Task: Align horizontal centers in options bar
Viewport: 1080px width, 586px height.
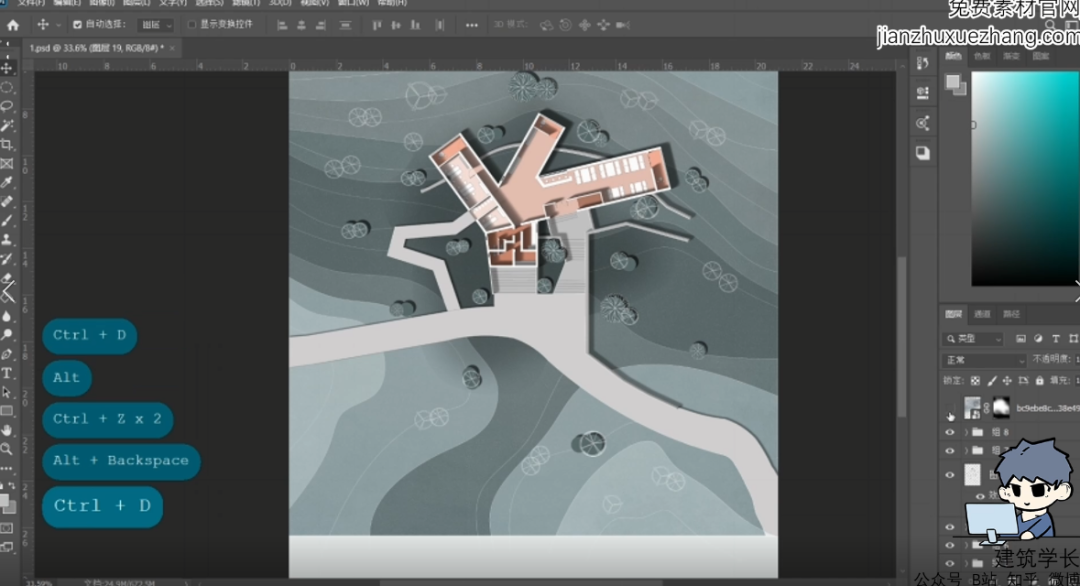Action: [301, 25]
